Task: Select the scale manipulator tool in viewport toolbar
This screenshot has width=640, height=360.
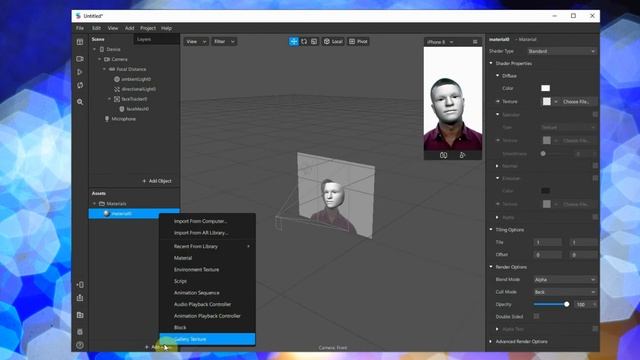Action: click(314, 42)
